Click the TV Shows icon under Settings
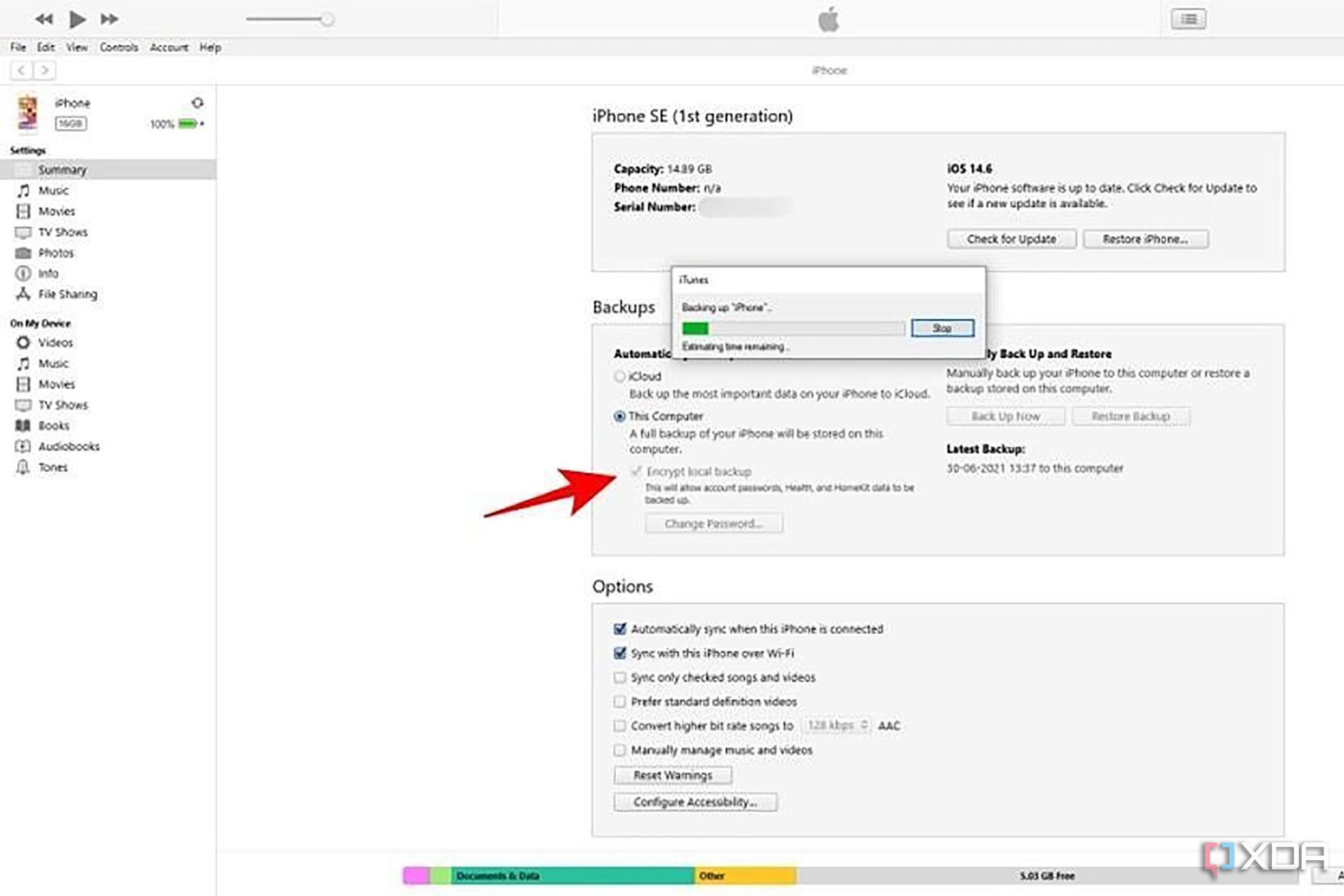The width and height of the screenshot is (1344, 896). pos(23,232)
